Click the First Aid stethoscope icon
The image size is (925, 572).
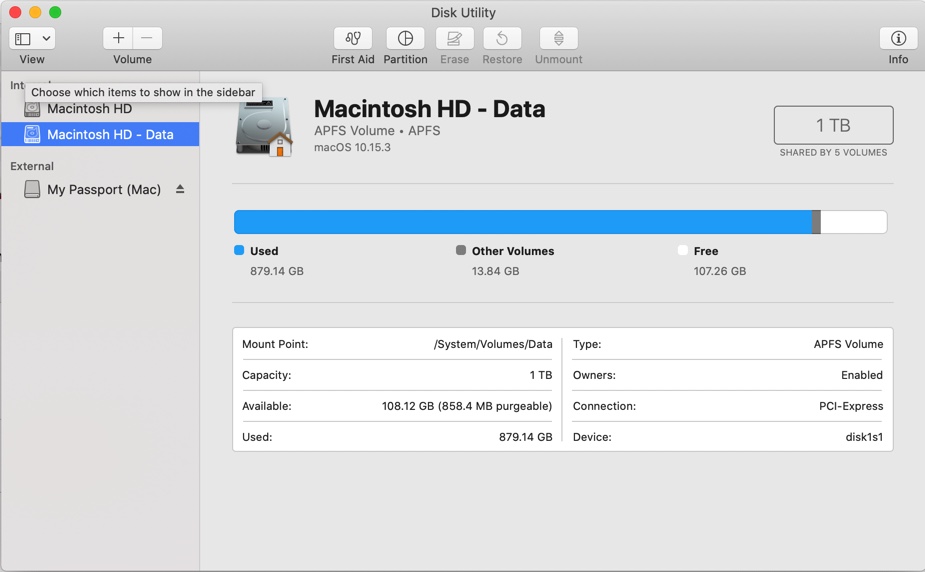[x=353, y=38]
